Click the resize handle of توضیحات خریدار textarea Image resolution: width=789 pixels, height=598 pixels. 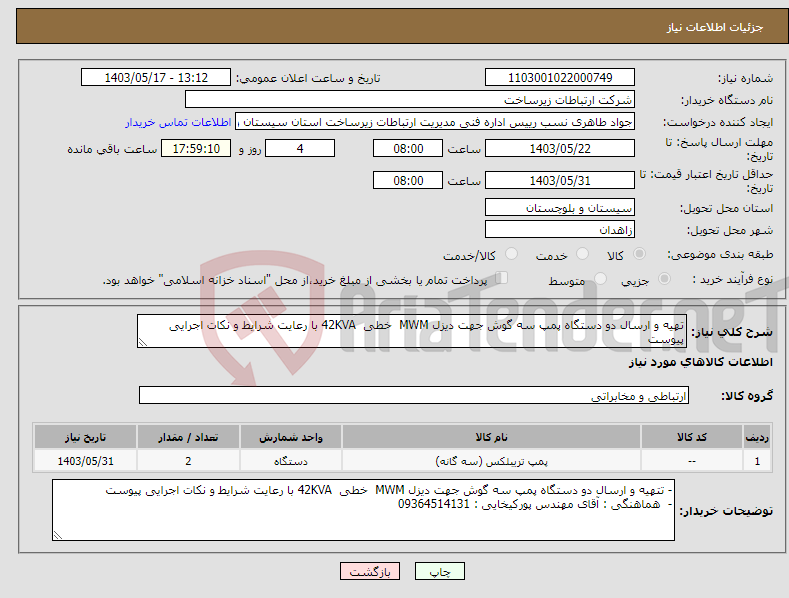pos(58,536)
